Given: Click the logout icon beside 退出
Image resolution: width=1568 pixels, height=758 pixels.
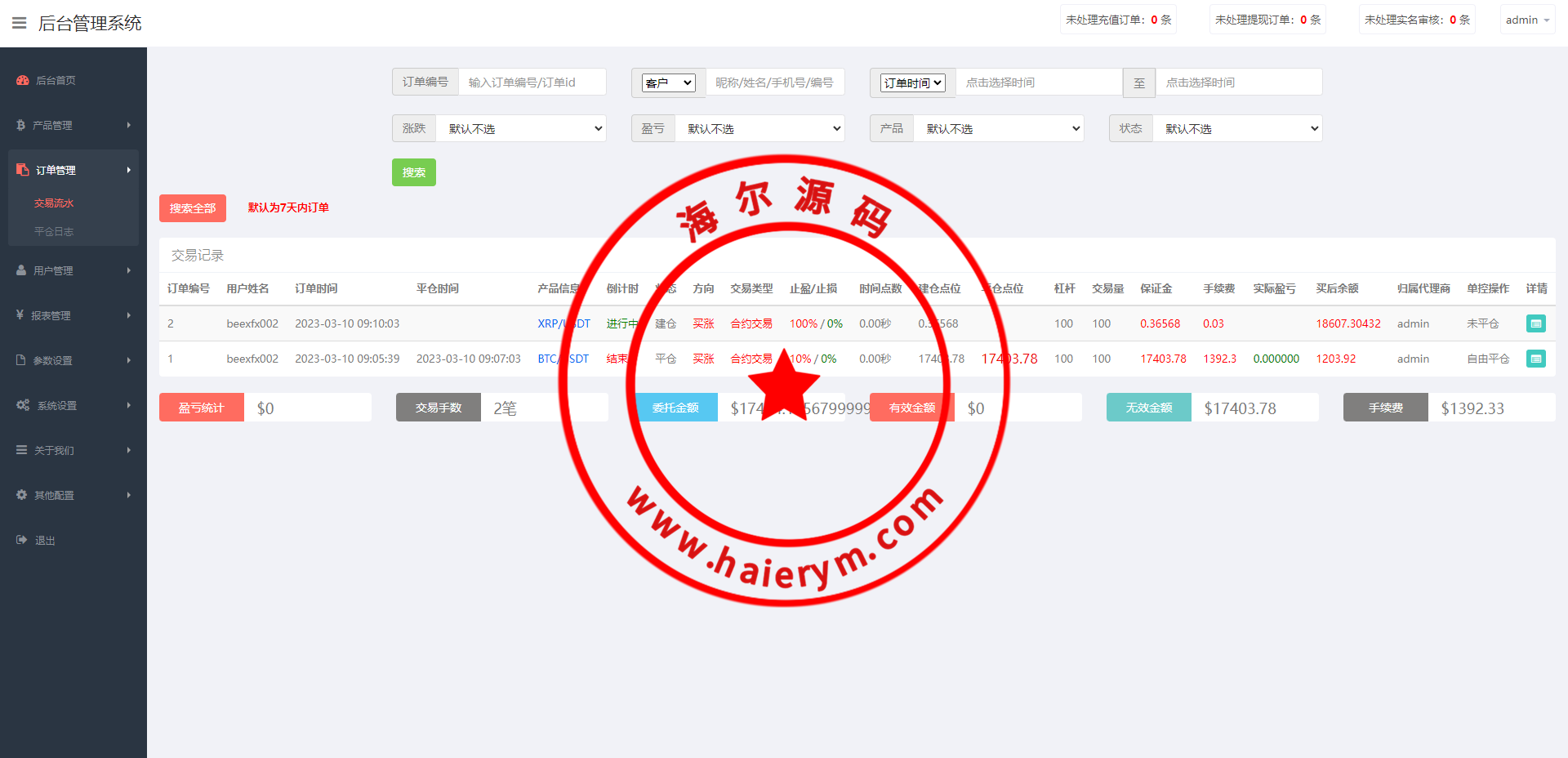Looking at the screenshot, I should 21,540.
